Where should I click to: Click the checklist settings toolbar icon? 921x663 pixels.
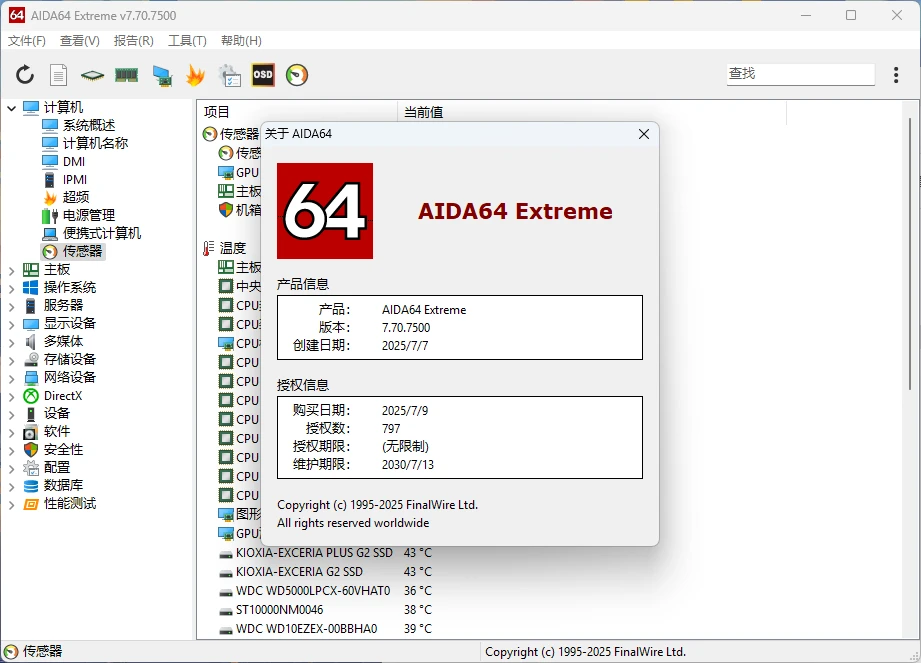tap(229, 76)
